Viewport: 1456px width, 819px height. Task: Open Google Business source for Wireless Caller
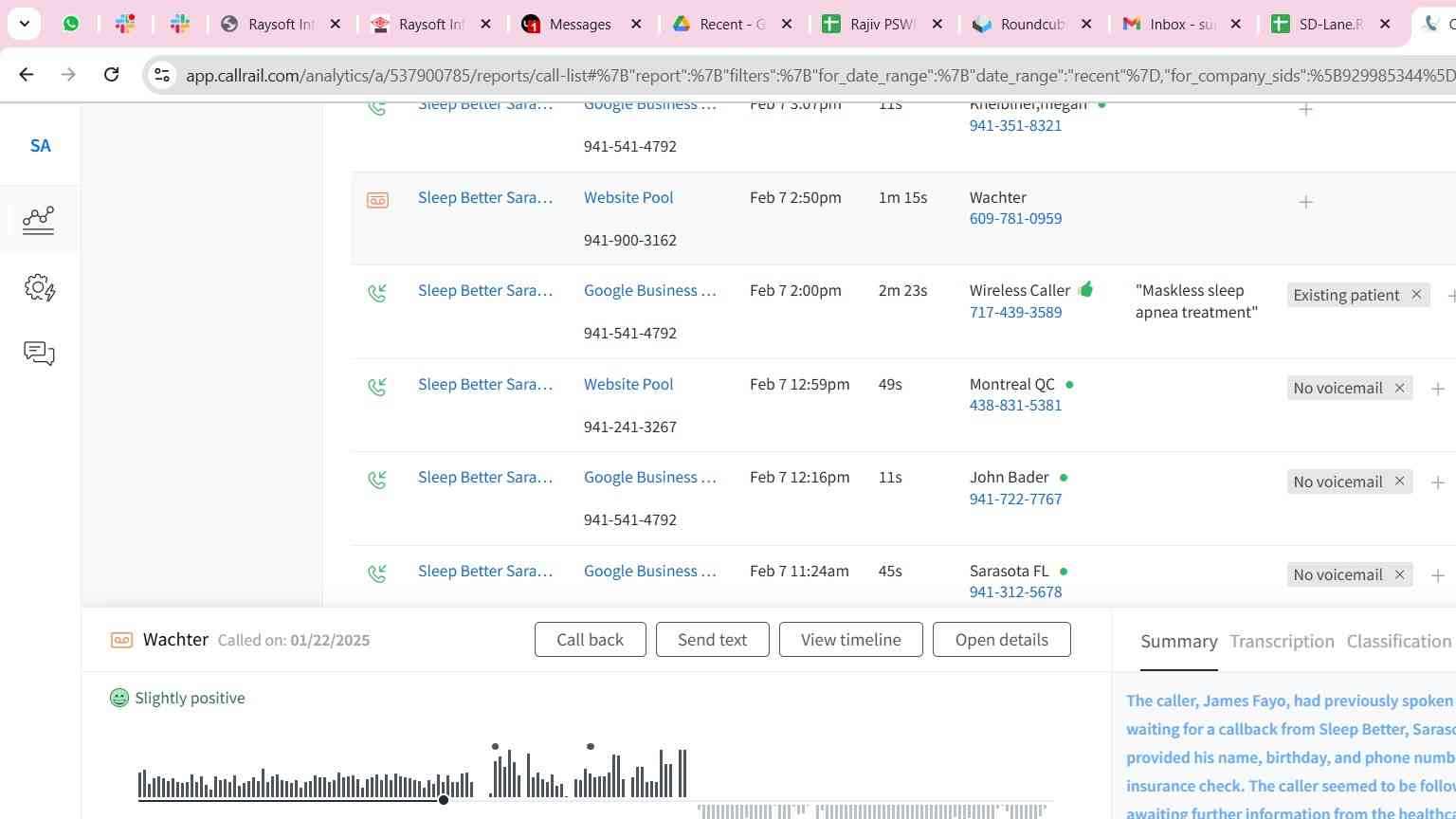pyautogui.click(x=650, y=290)
